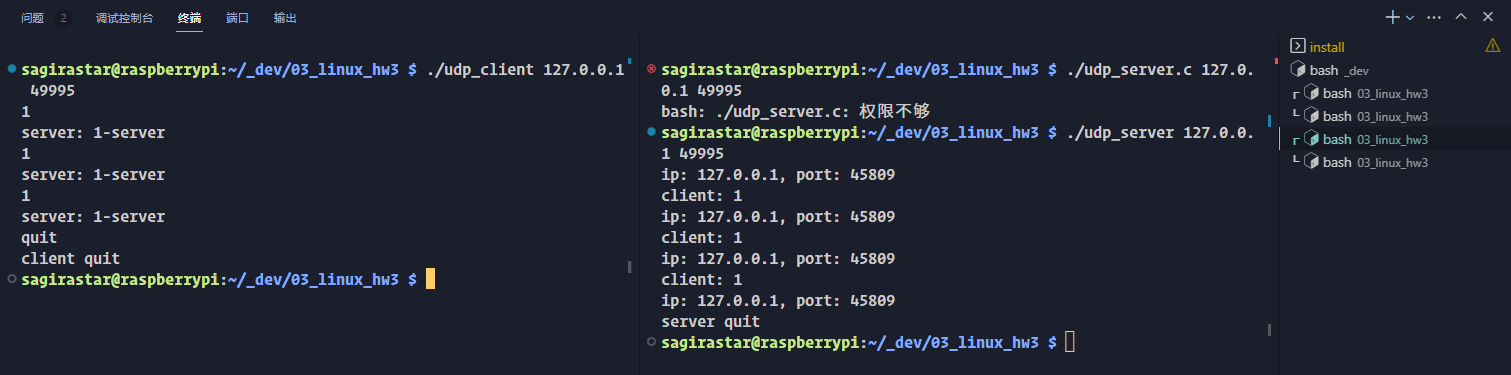The image size is (1511, 375).
Task: Switch to the 输出 tab
Action: (x=285, y=18)
